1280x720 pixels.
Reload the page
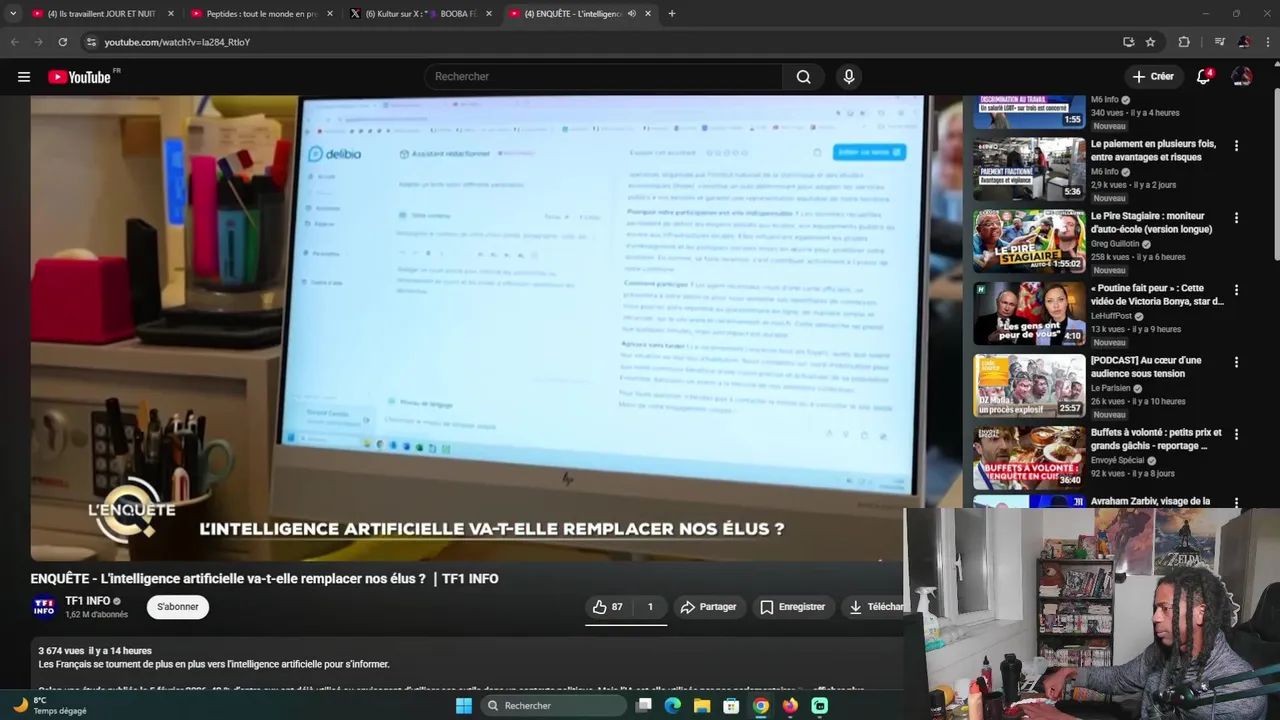pyautogui.click(x=62, y=42)
